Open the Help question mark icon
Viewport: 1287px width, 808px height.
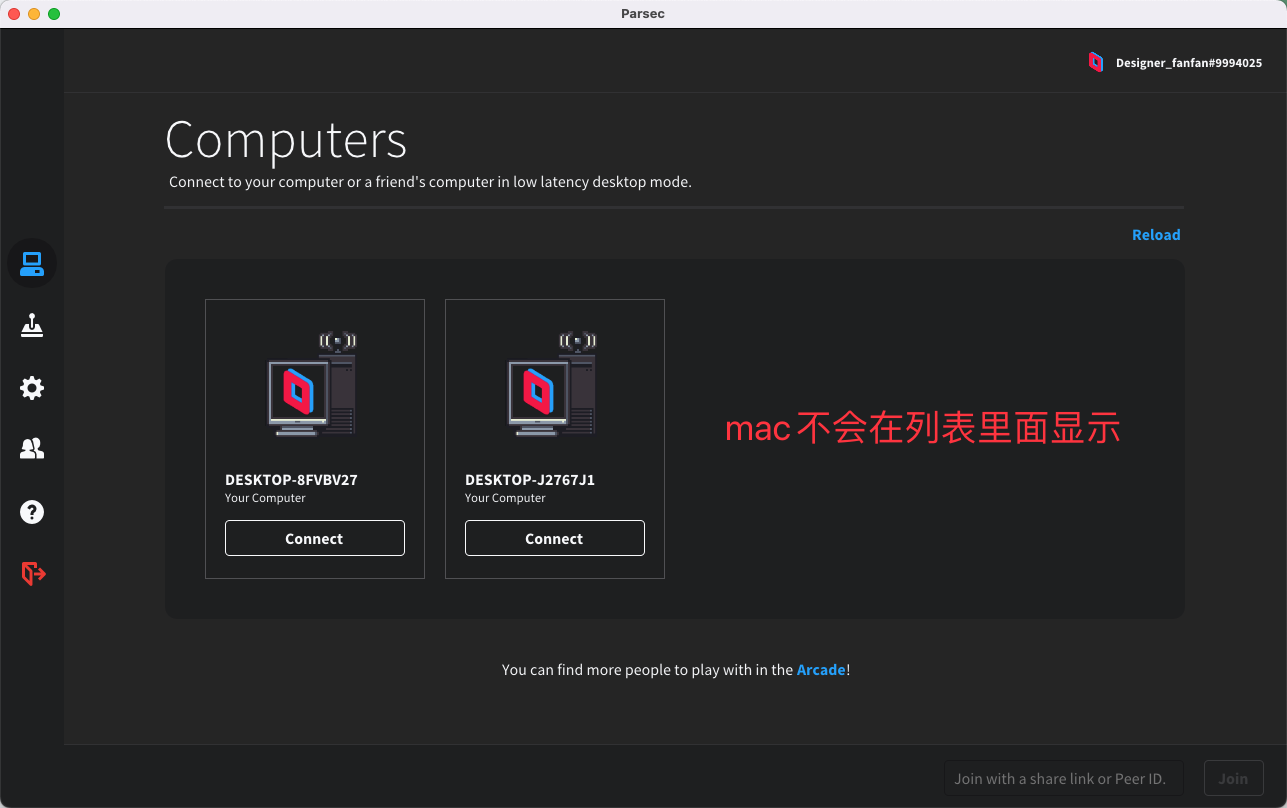[x=32, y=512]
